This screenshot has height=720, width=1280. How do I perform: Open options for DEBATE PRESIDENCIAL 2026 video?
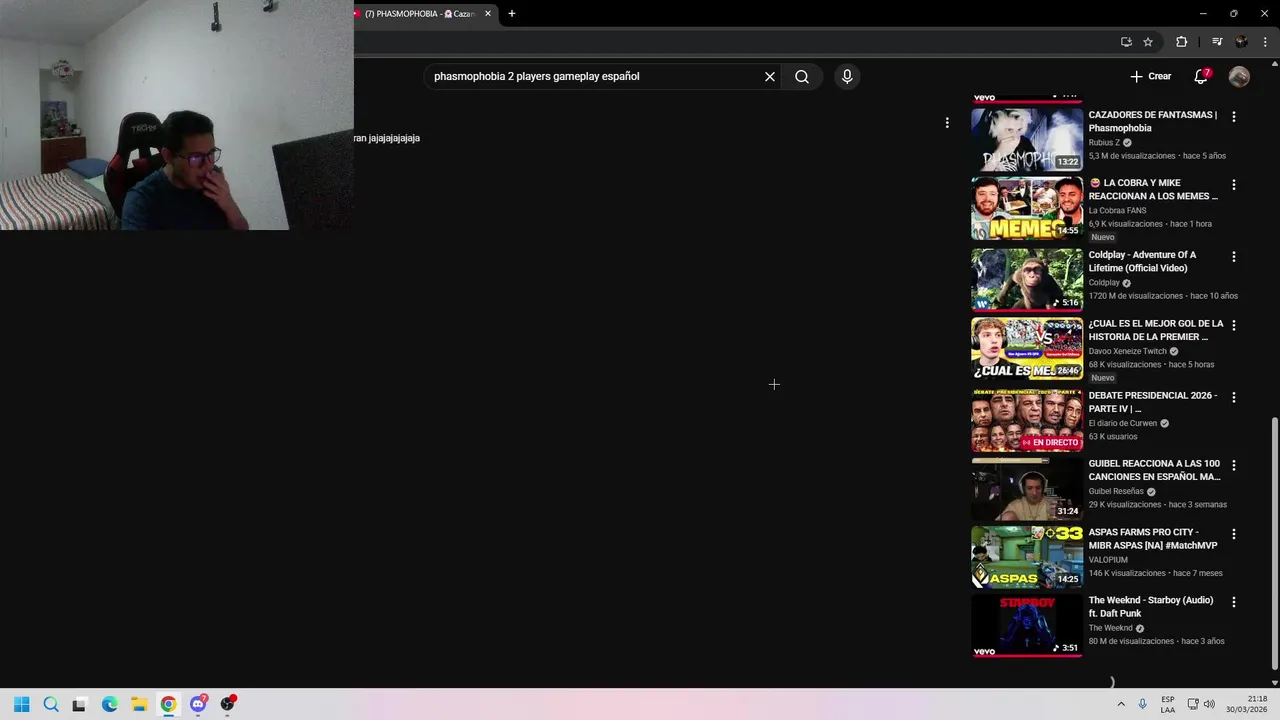1233,397
